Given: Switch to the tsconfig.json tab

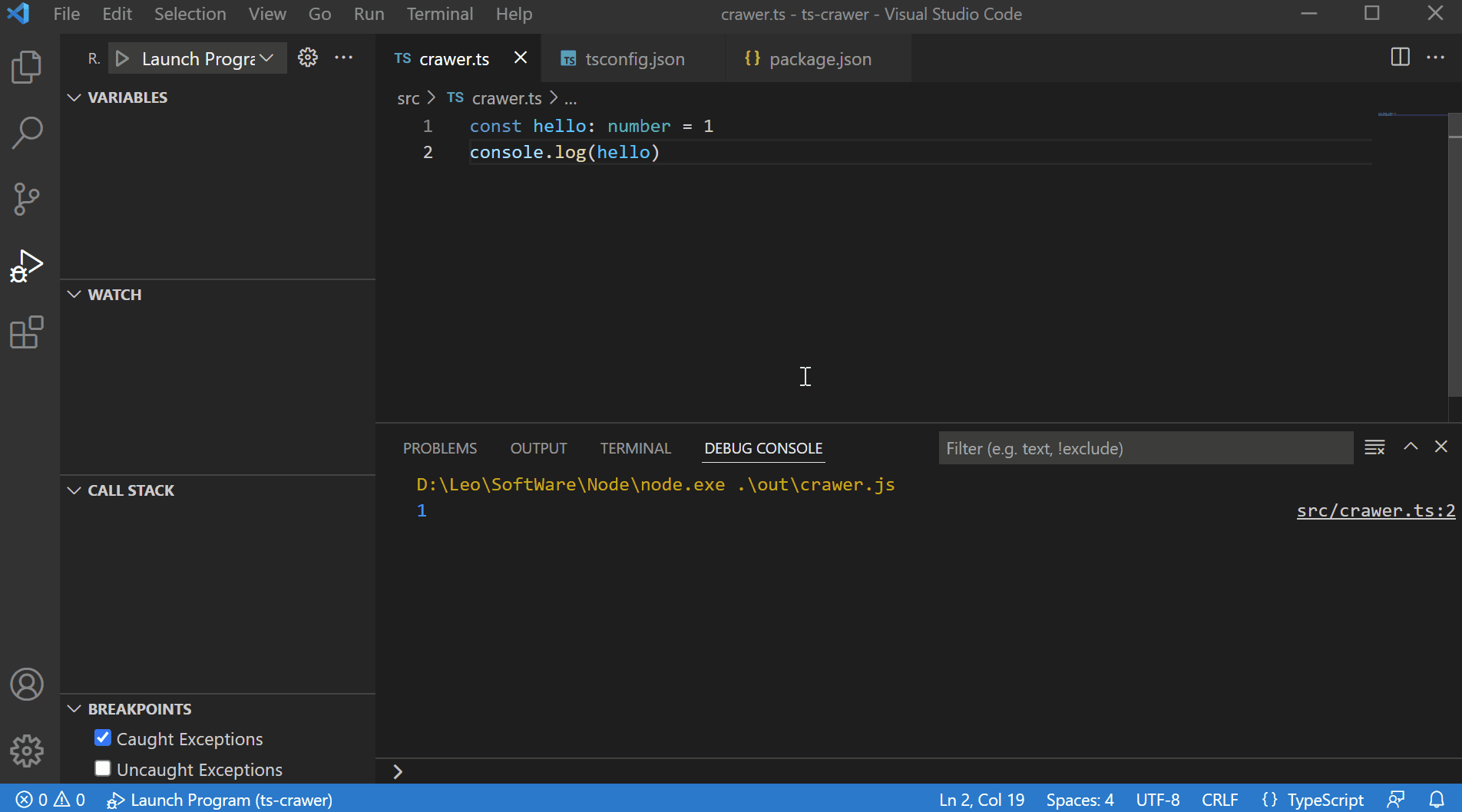Looking at the screenshot, I should pyautogui.click(x=633, y=58).
